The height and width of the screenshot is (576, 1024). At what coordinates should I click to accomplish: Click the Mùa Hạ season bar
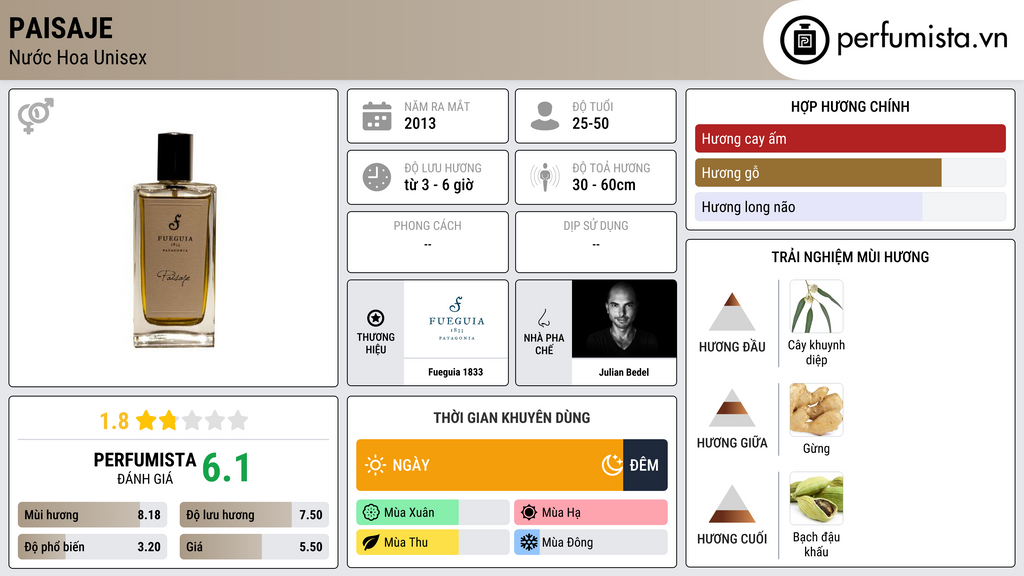pos(591,513)
